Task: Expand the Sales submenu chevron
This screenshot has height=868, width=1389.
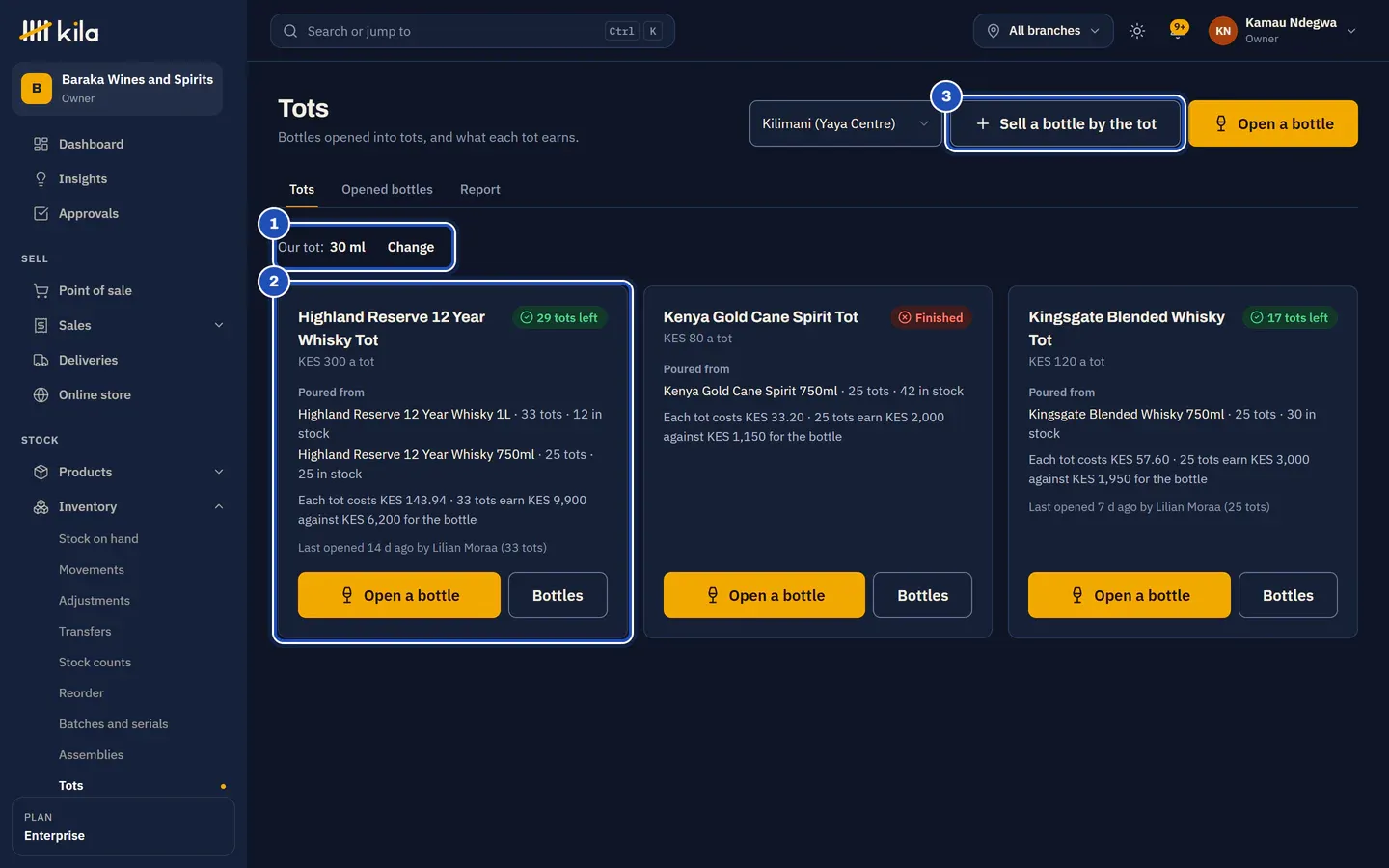Action: click(219, 325)
